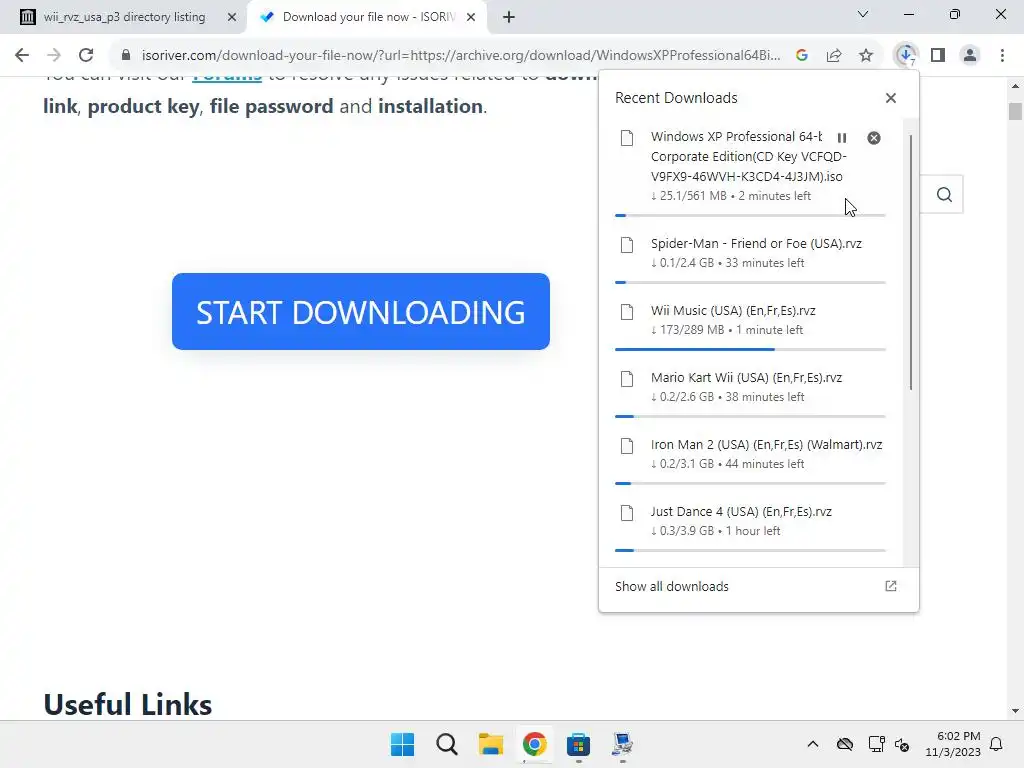Close the ISORIVER download tab
Image resolution: width=1024 pixels, height=768 pixels.
471,17
